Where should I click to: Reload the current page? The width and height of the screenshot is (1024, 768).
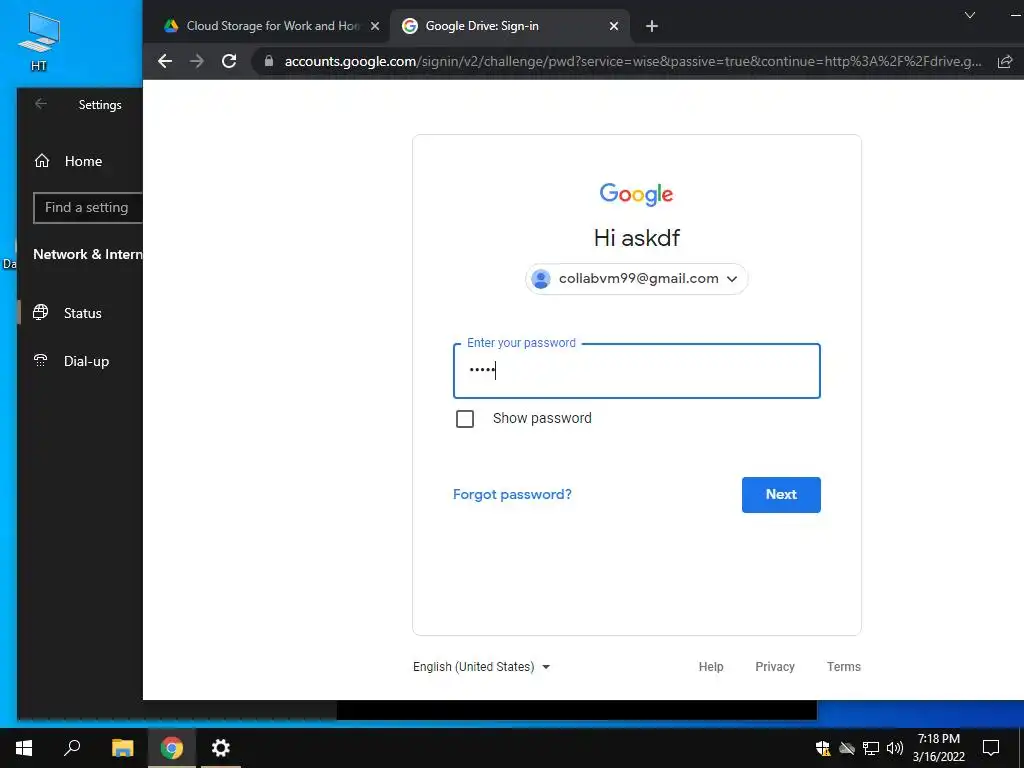pos(229,61)
